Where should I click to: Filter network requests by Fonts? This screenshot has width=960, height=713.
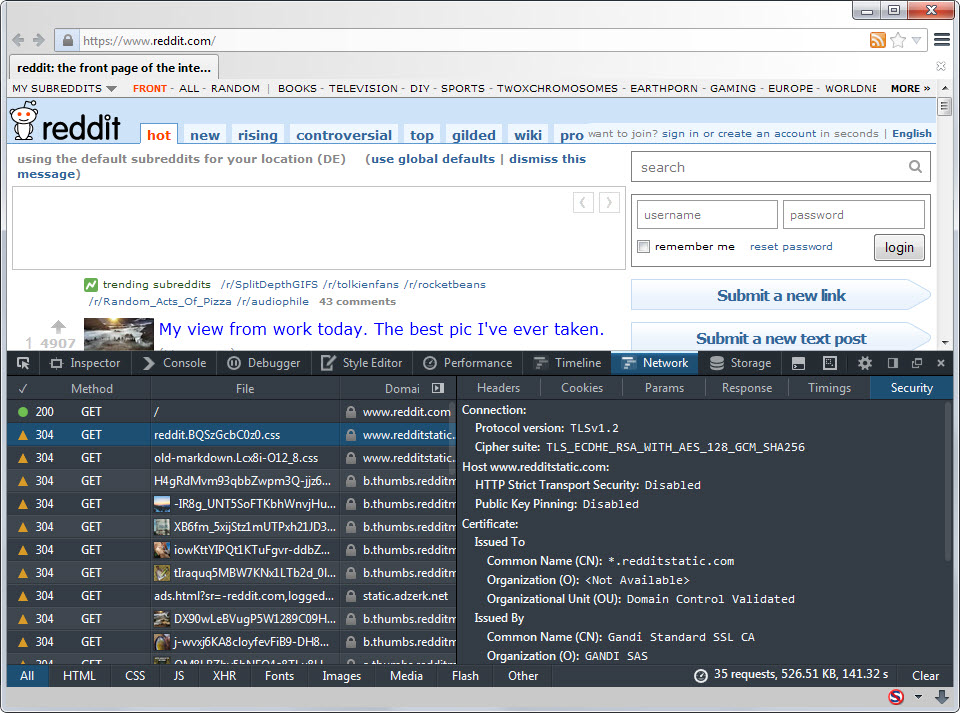[x=279, y=676]
